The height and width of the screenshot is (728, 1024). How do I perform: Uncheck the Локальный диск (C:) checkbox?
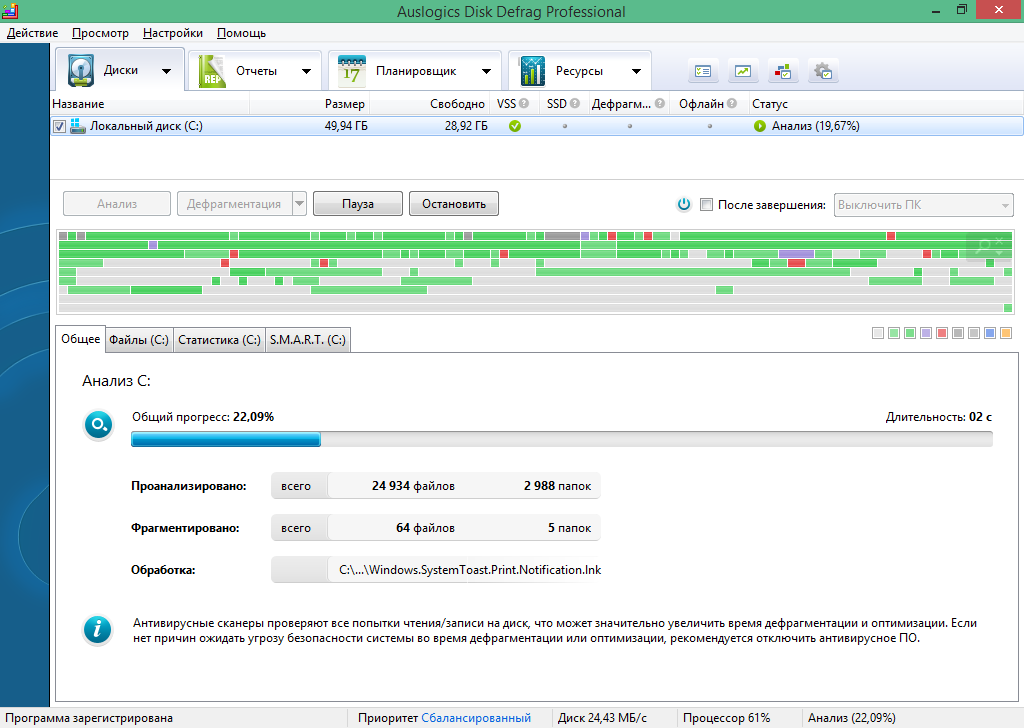point(59,126)
